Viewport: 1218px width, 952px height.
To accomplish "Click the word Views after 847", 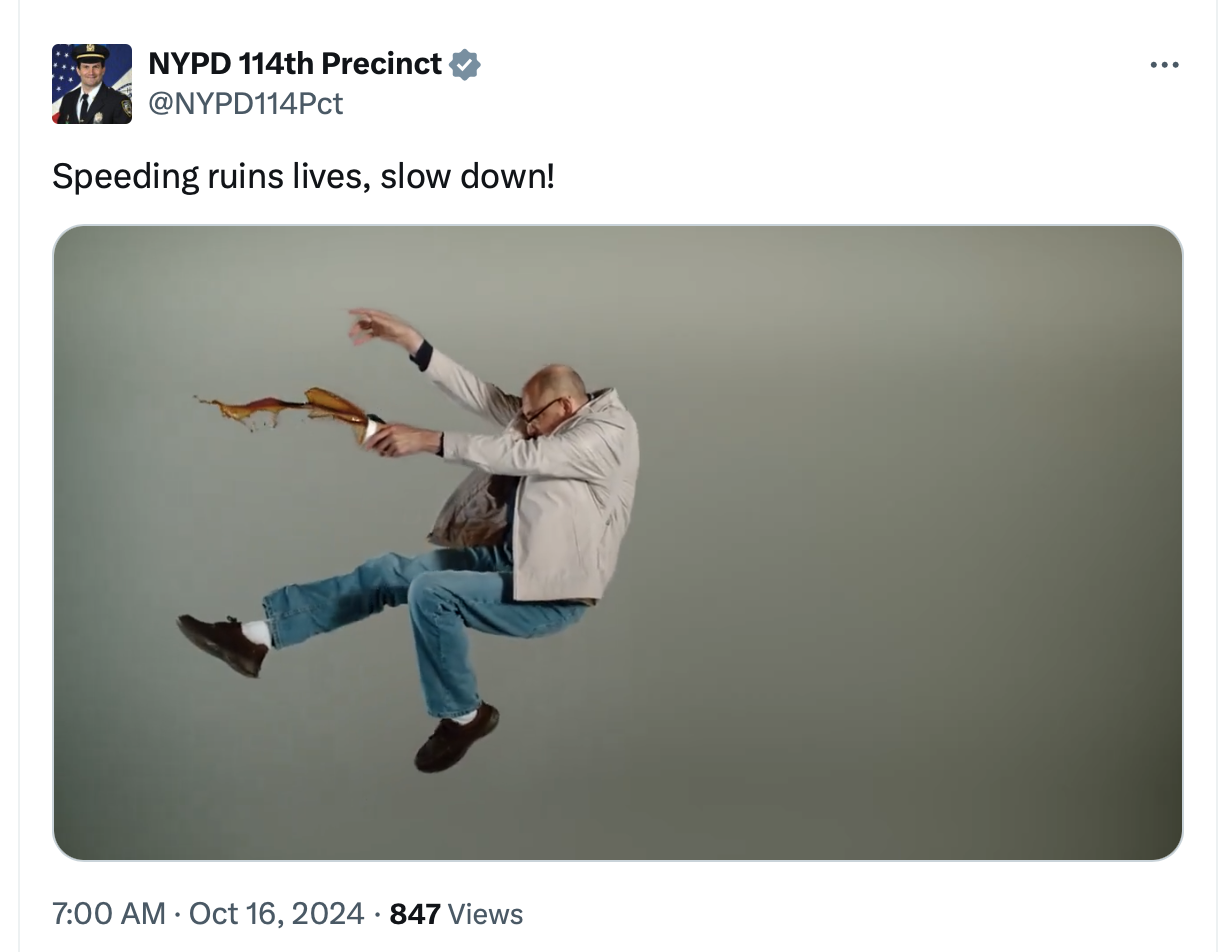I will 485,913.
